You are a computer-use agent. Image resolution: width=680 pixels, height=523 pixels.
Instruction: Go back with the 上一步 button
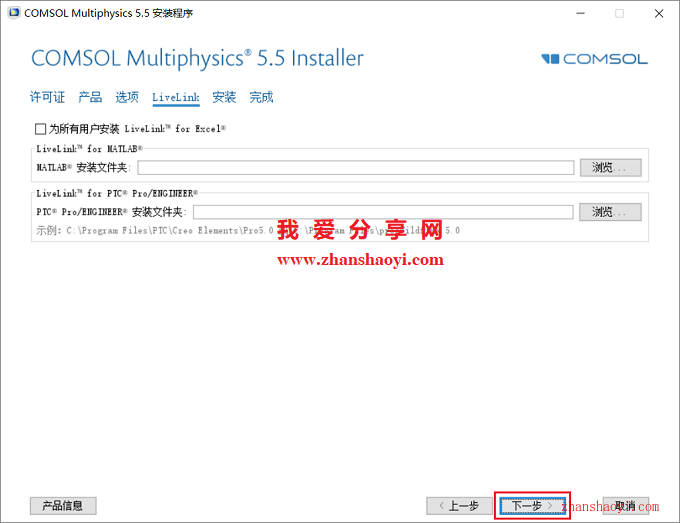point(459,506)
